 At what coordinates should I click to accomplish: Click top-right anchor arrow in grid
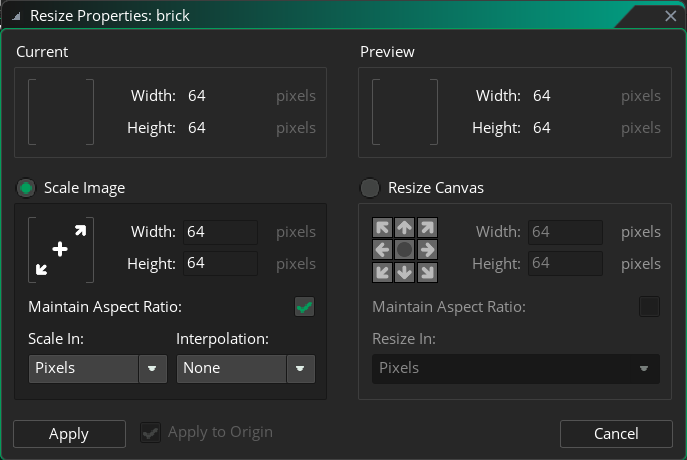pos(427,227)
